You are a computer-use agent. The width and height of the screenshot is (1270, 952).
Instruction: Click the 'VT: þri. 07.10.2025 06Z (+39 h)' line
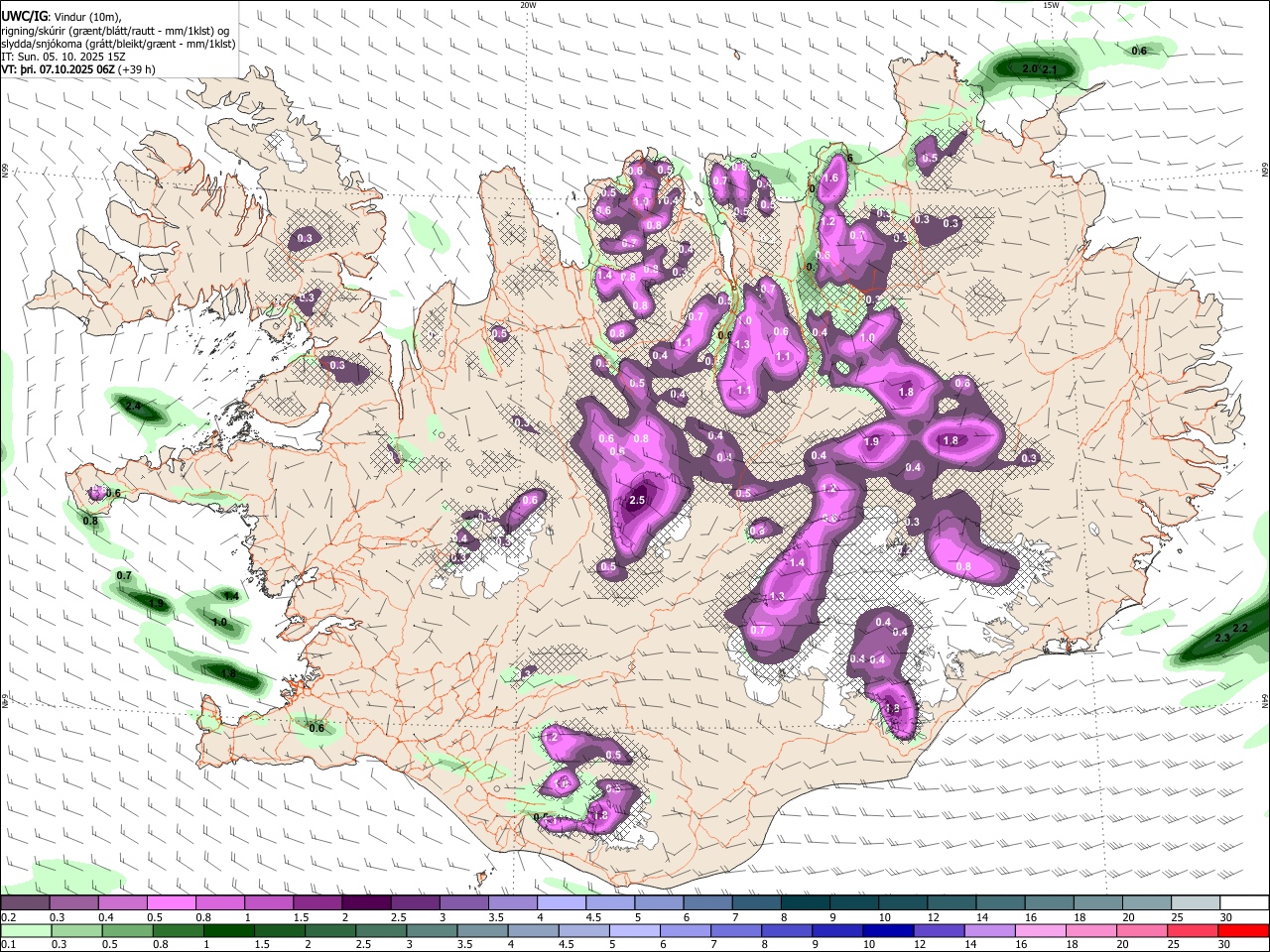pyautogui.click(x=77, y=70)
